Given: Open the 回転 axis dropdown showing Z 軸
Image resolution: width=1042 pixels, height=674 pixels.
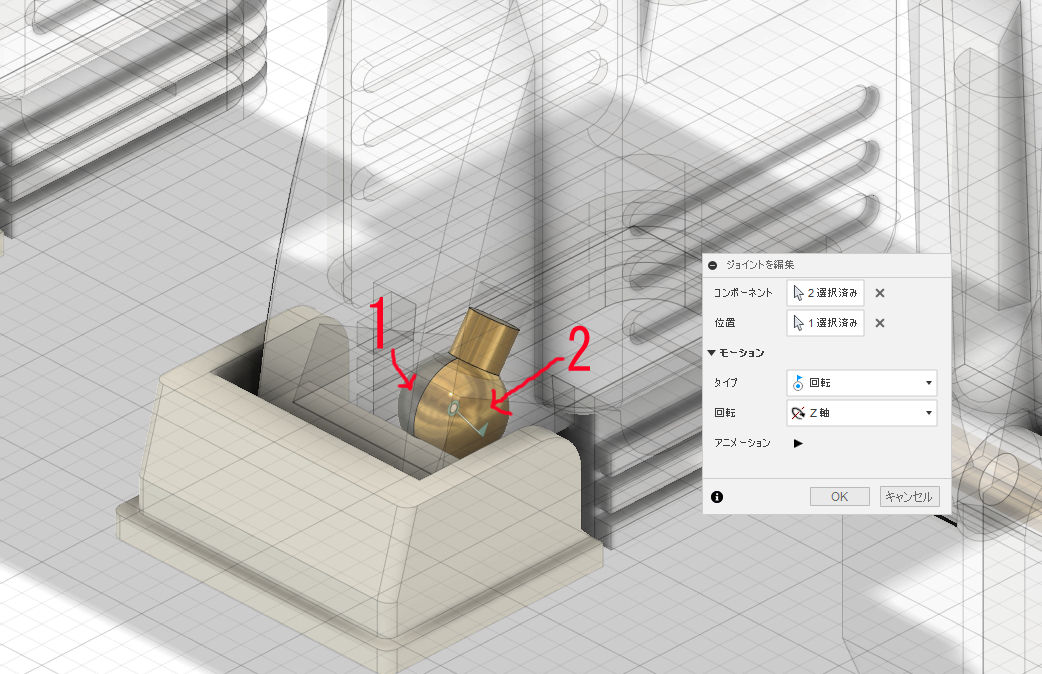Looking at the screenshot, I should (x=862, y=413).
